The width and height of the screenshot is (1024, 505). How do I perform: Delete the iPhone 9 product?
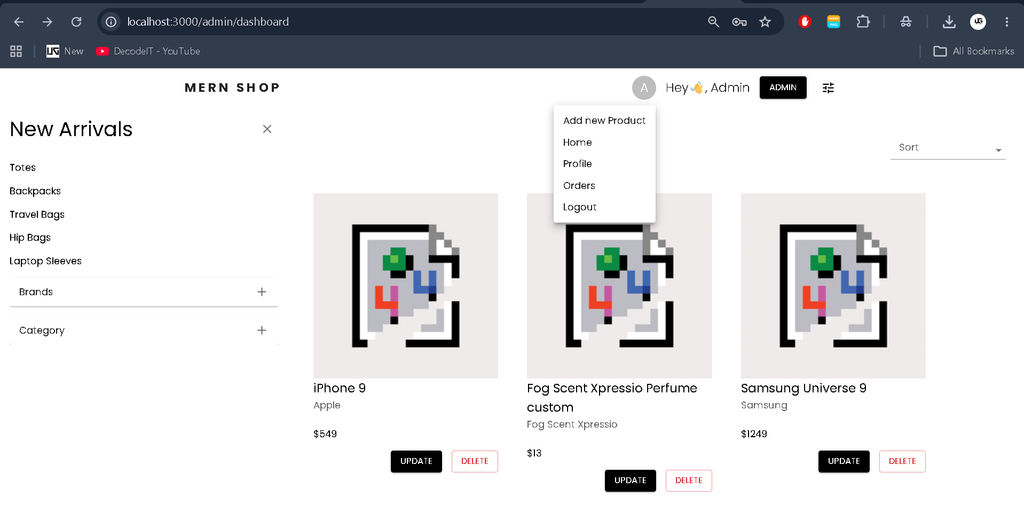coord(475,461)
